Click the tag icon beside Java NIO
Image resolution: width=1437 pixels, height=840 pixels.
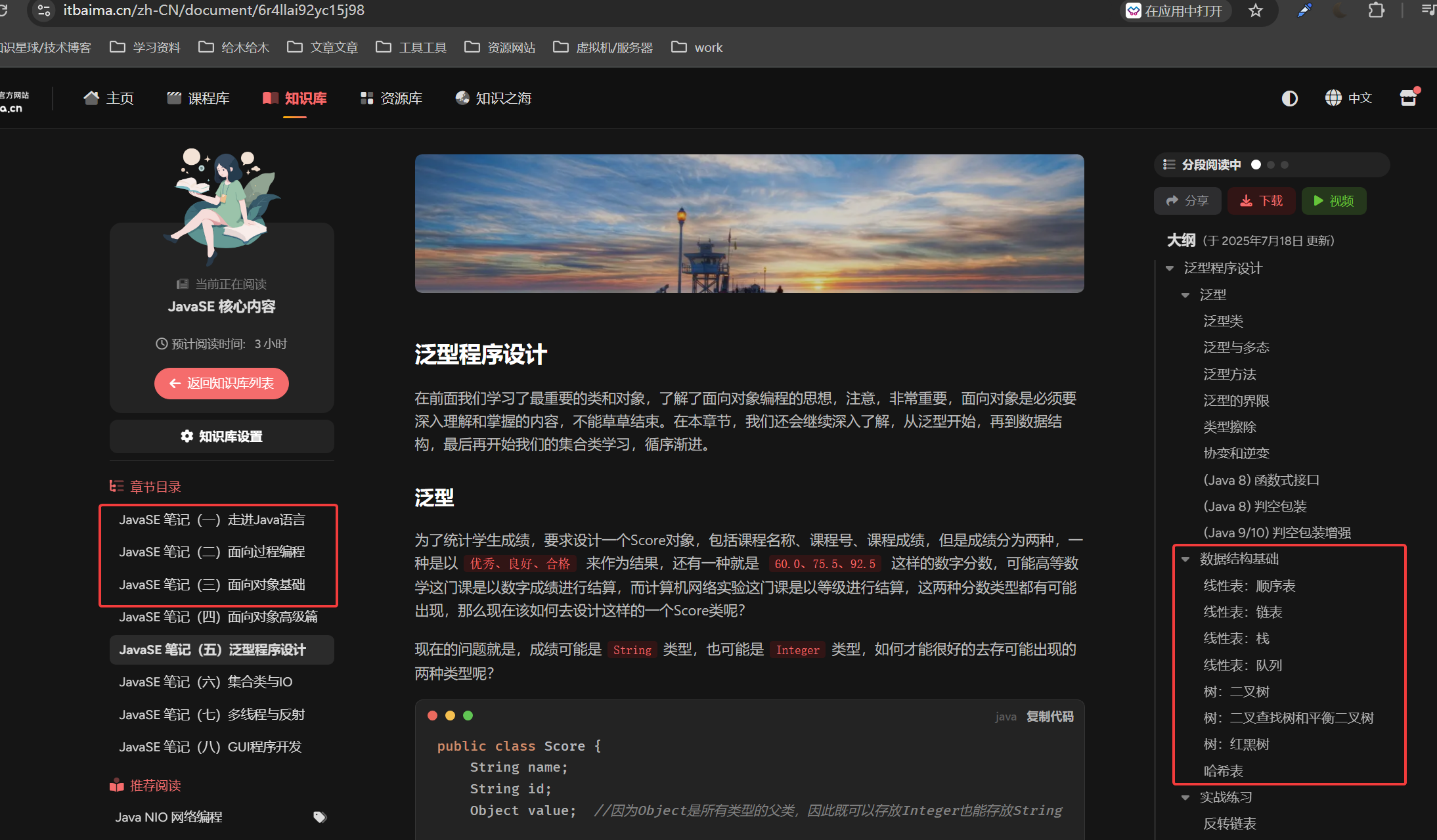(320, 817)
